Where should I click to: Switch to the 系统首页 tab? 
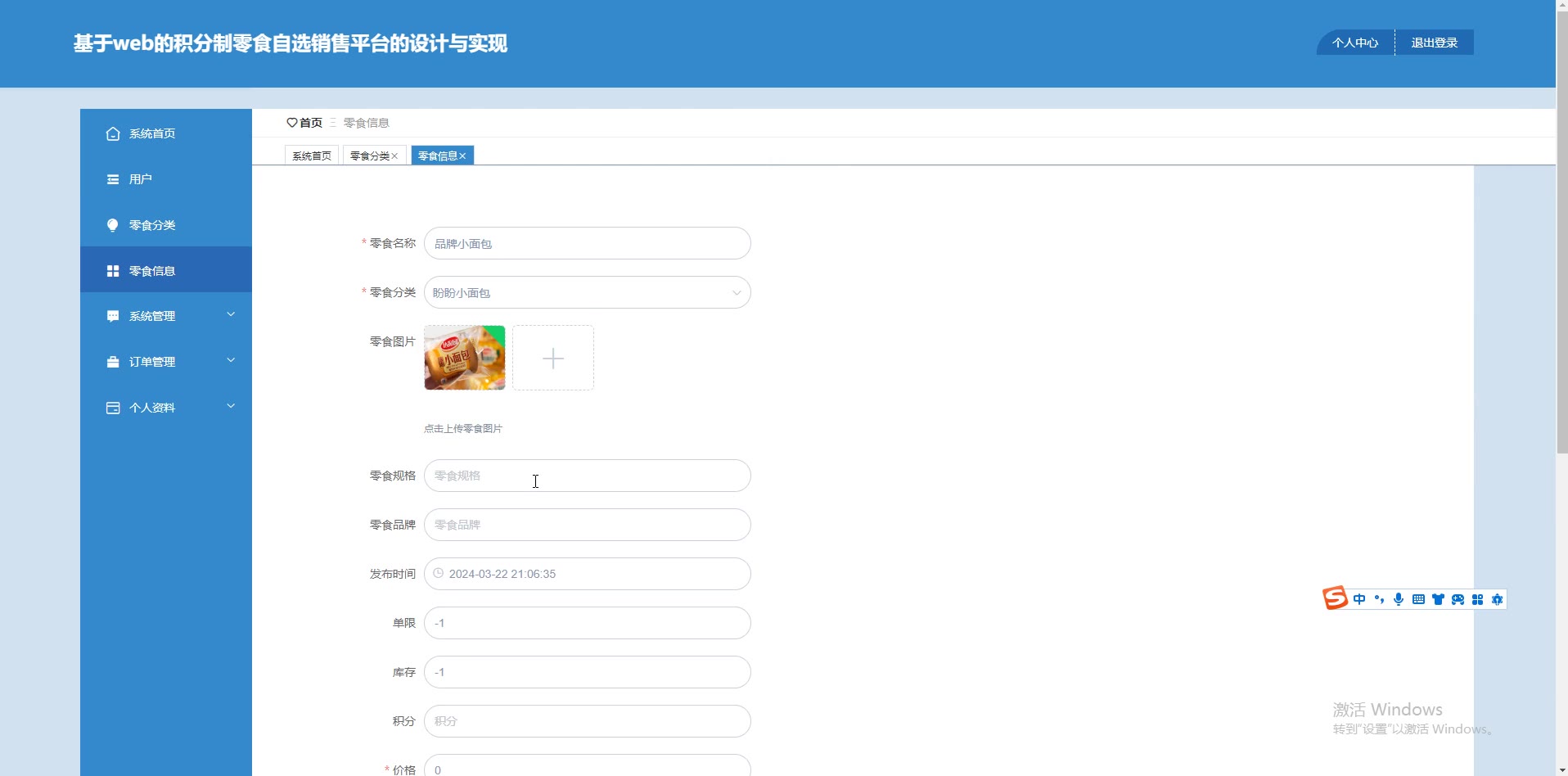[x=312, y=156]
